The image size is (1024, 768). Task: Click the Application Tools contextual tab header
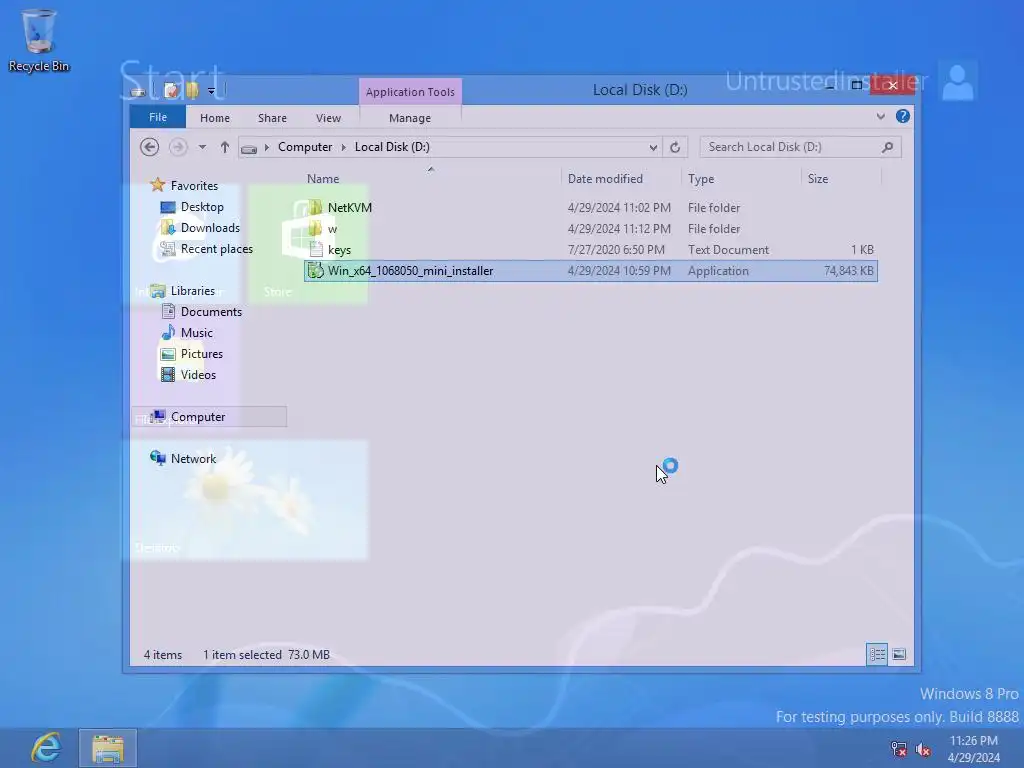point(410,91)
